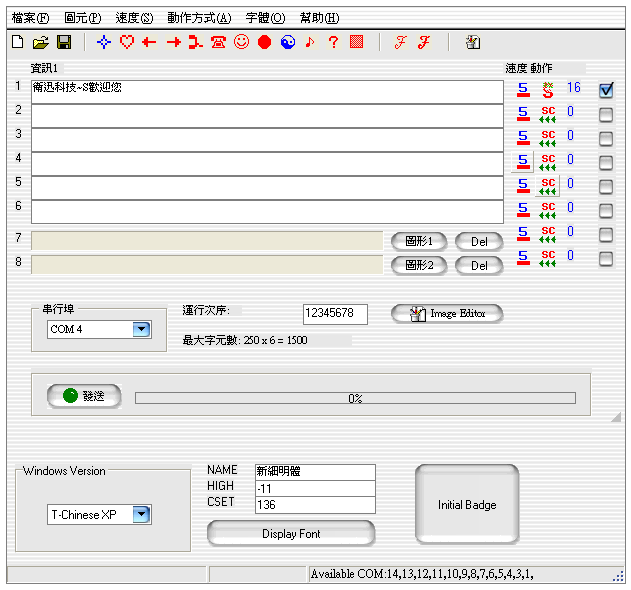Enable the checkbox for message row 8
Viewport: 631px width, 590px height.
[606, 259]
